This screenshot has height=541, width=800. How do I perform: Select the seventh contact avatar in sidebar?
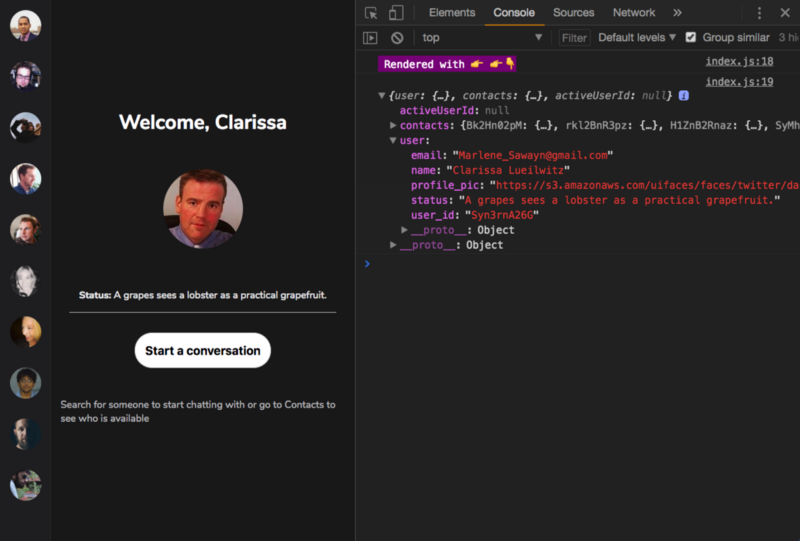coord(26,332)
